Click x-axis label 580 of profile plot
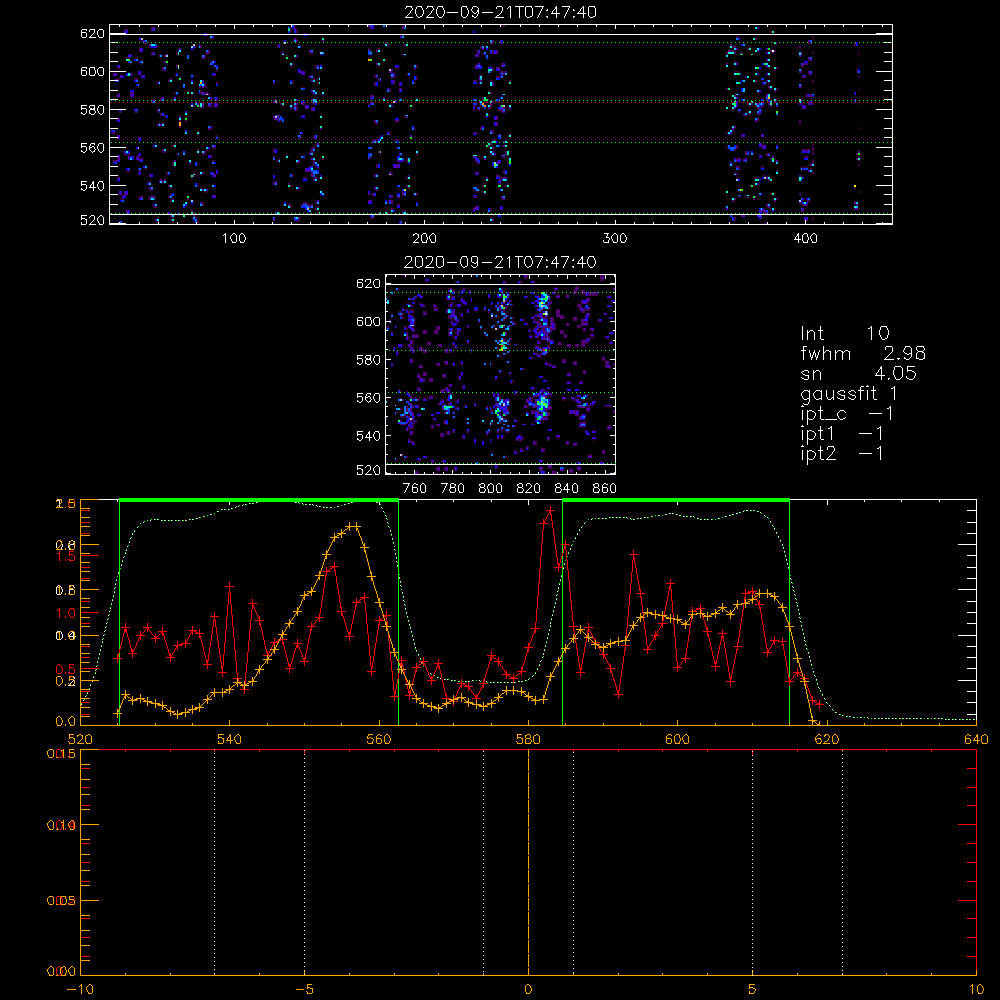This screenshot has height=1000, width=1000. [x=528, y=739]
